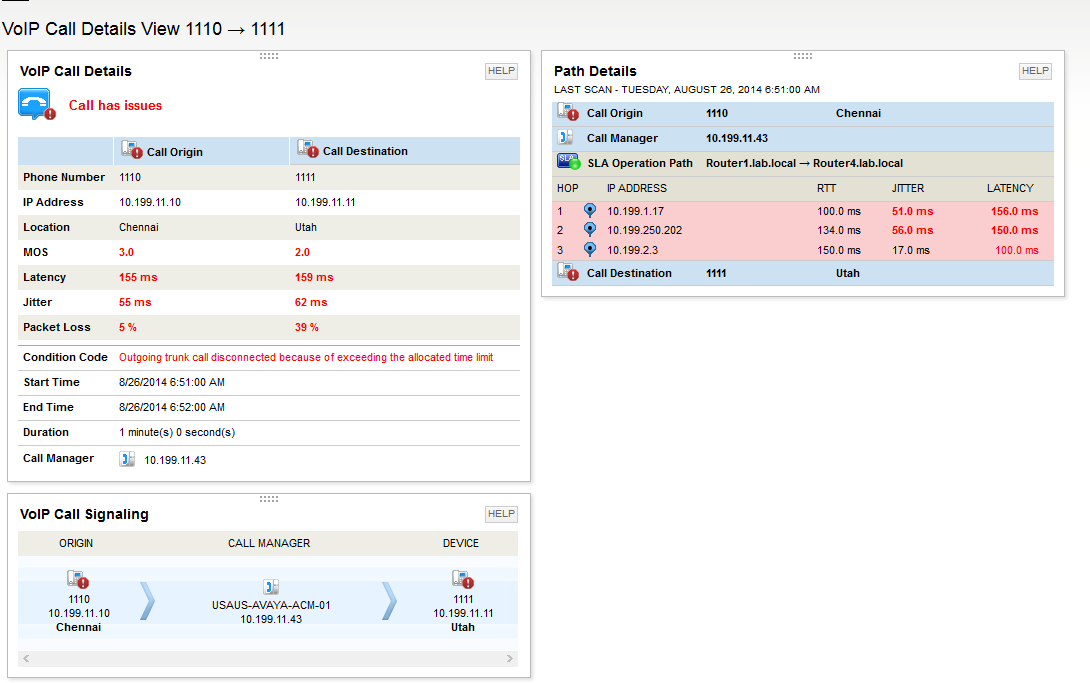The width and height of the screenshot is (1090, 683).
Task: Click the arrow between Origin and Call Manager
Action: click(x=147, y=600)
